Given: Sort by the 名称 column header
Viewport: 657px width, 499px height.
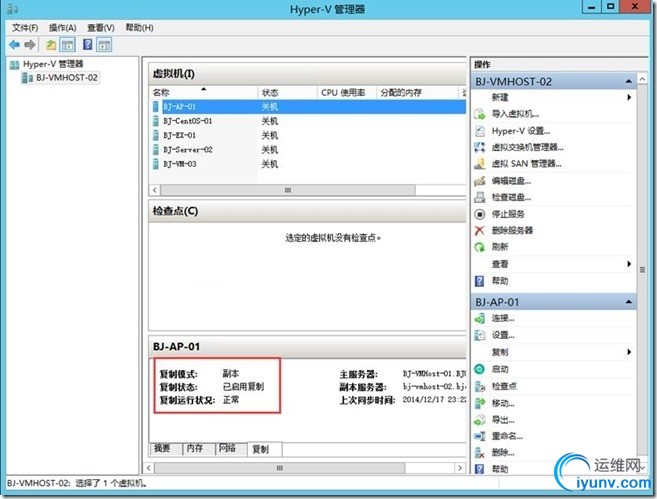Looking at the screenshot, I should tap(204, 93).
